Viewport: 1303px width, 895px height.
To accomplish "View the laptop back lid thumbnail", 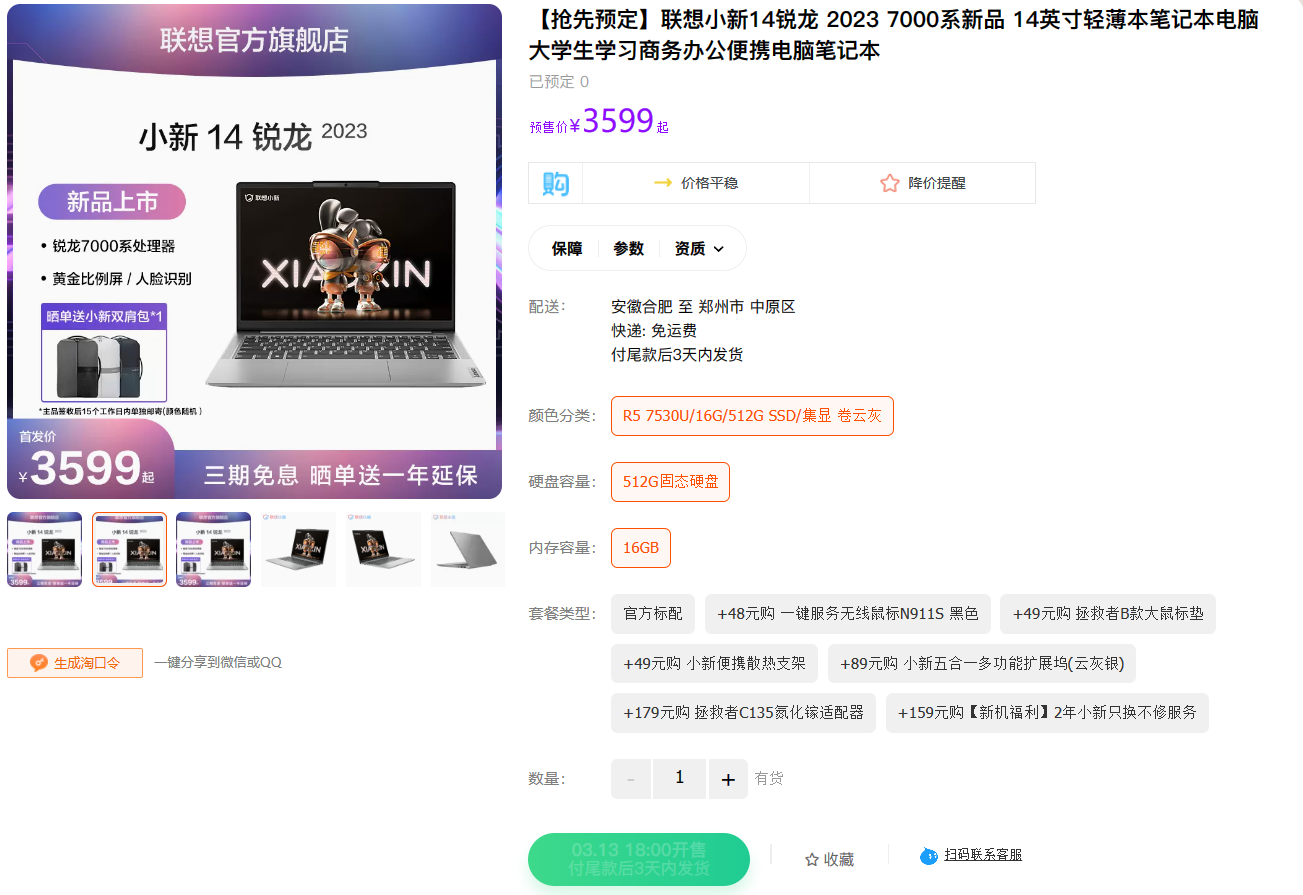I will pos(468,549).
